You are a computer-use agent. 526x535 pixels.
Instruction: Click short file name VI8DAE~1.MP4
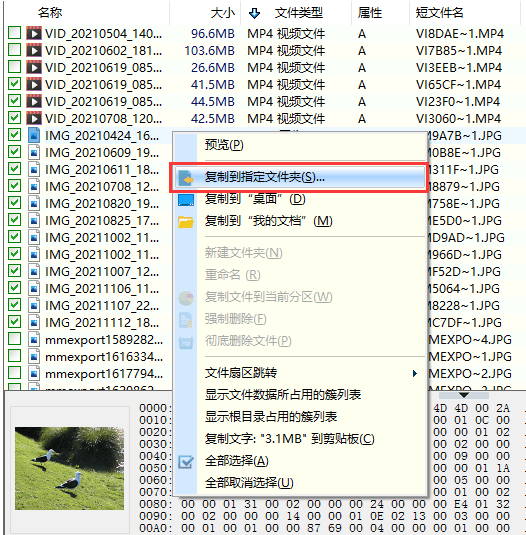click(x=459, y=33)
